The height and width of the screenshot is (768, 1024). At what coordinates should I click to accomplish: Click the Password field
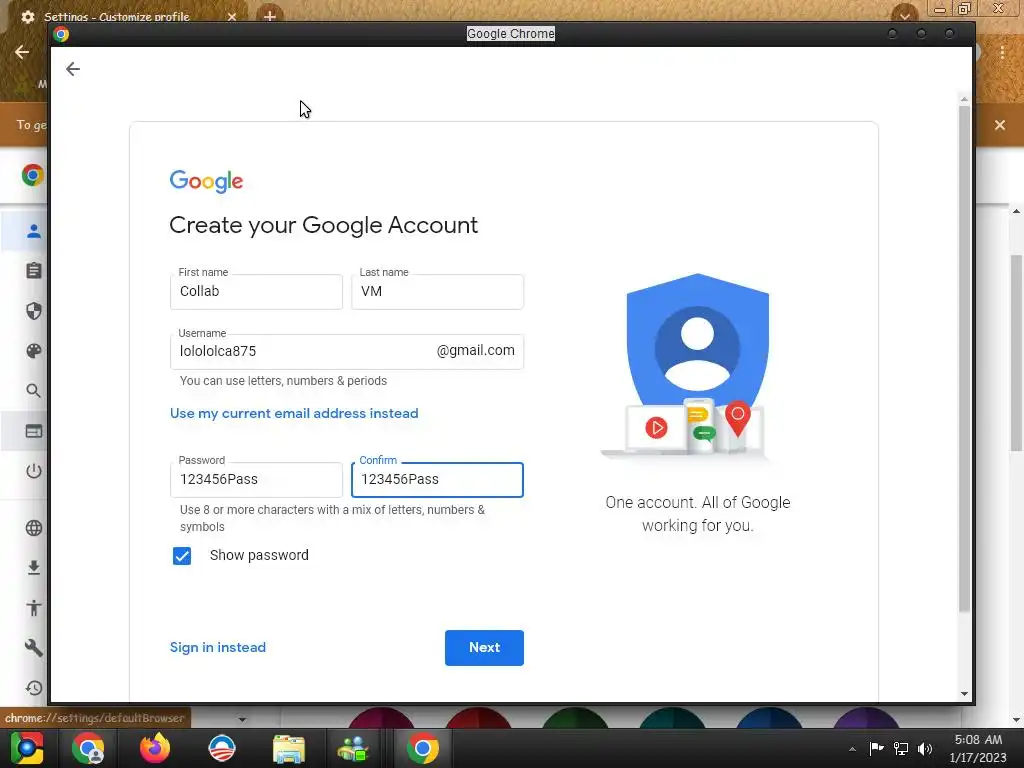[256, 479]
